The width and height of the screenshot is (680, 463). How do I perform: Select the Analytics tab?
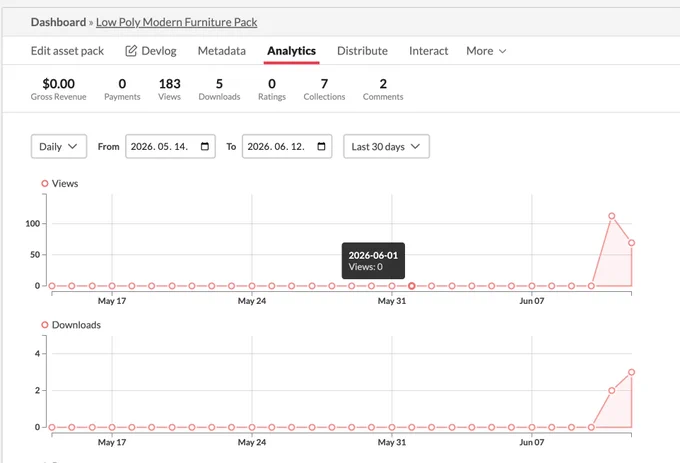[291, 51]
